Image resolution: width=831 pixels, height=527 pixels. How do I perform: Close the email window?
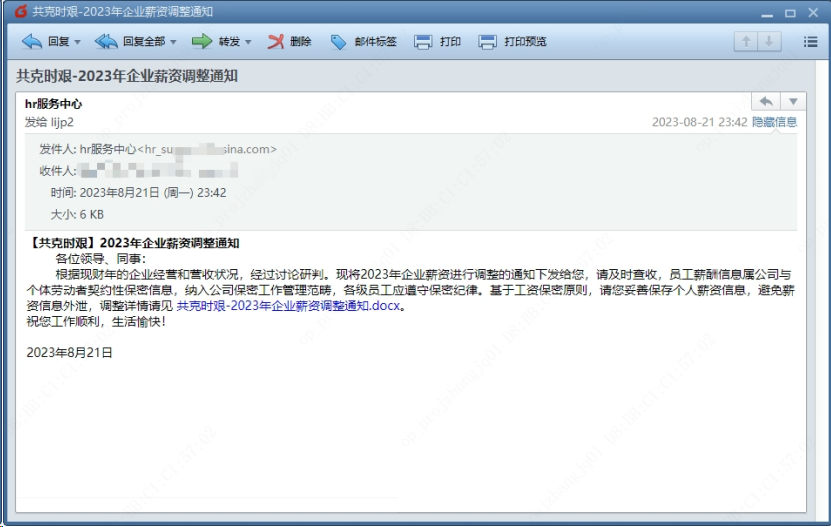tap(813, 12)
